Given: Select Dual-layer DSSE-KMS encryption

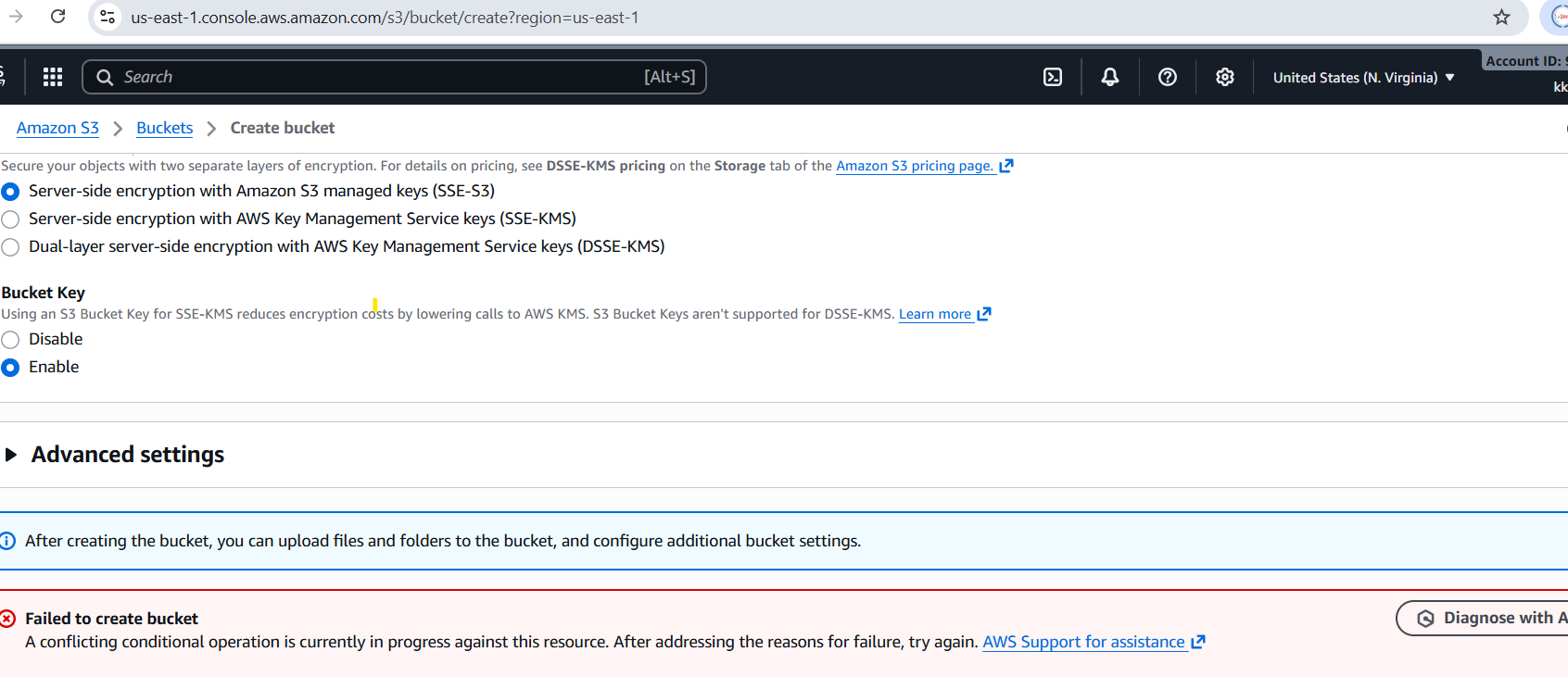Looking at the screenshot, I should point(10,247).
